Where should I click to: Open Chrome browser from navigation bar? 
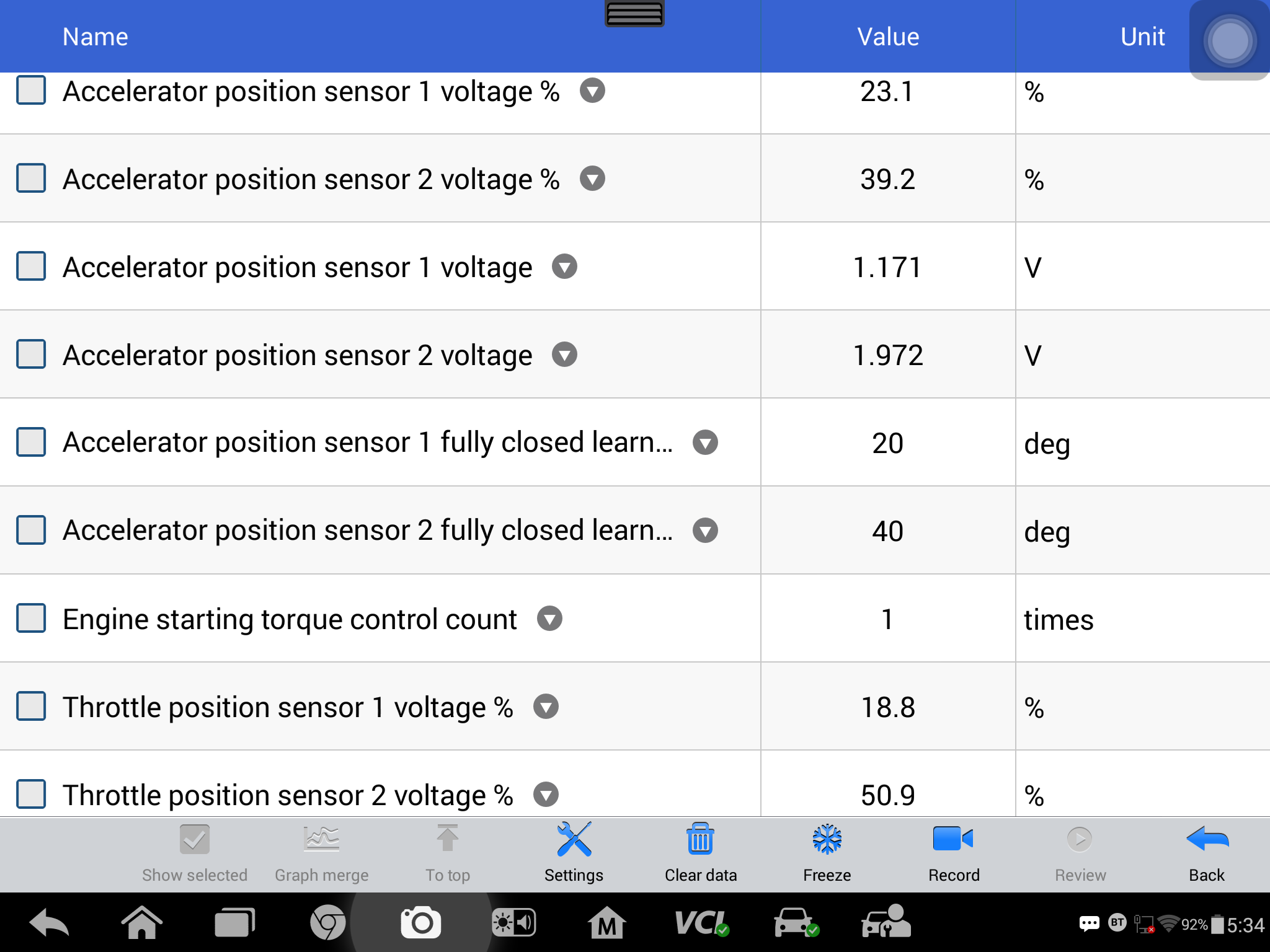coord(328,923)
